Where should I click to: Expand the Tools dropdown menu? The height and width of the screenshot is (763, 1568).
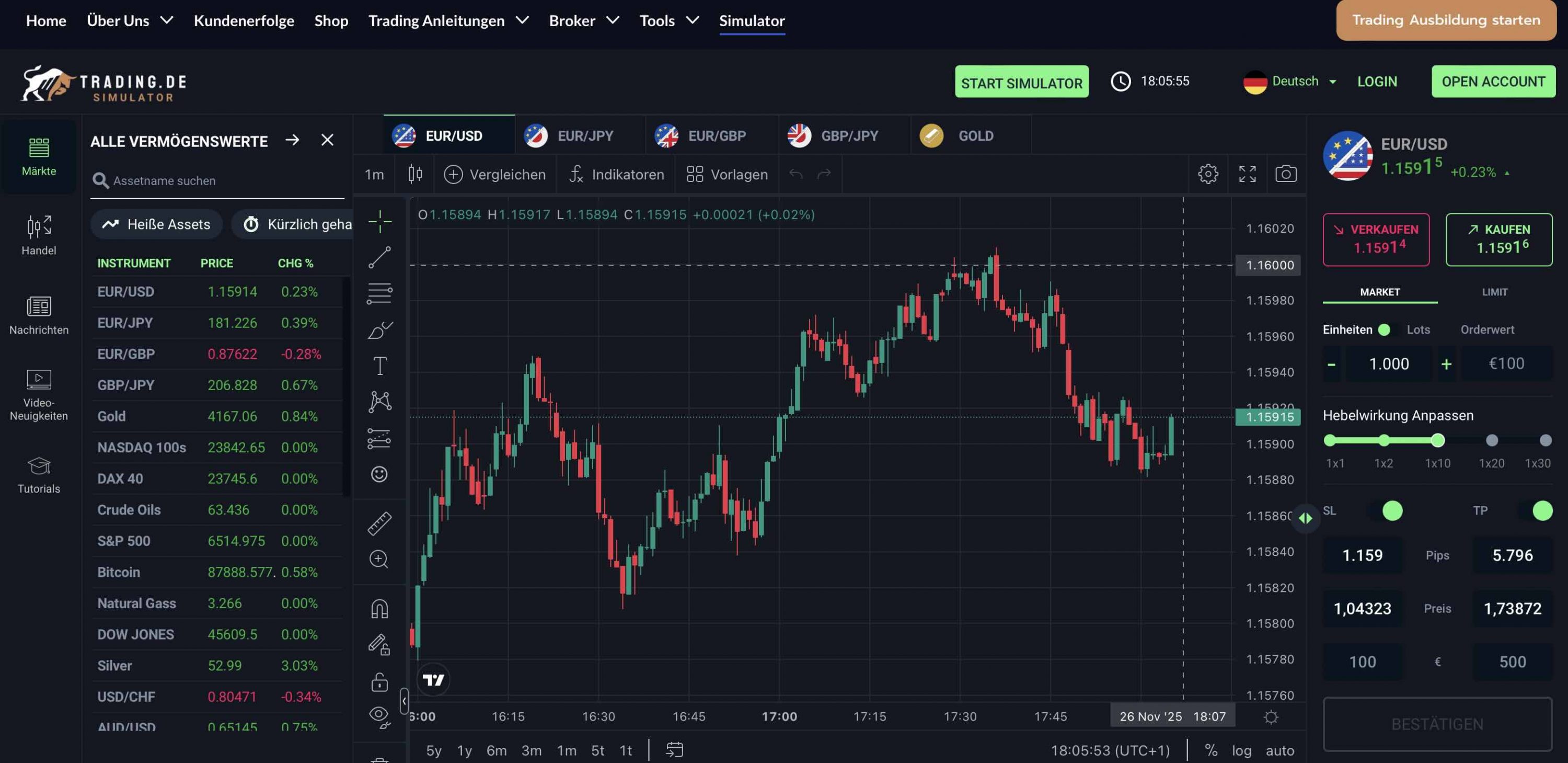[x=668, y=21]
